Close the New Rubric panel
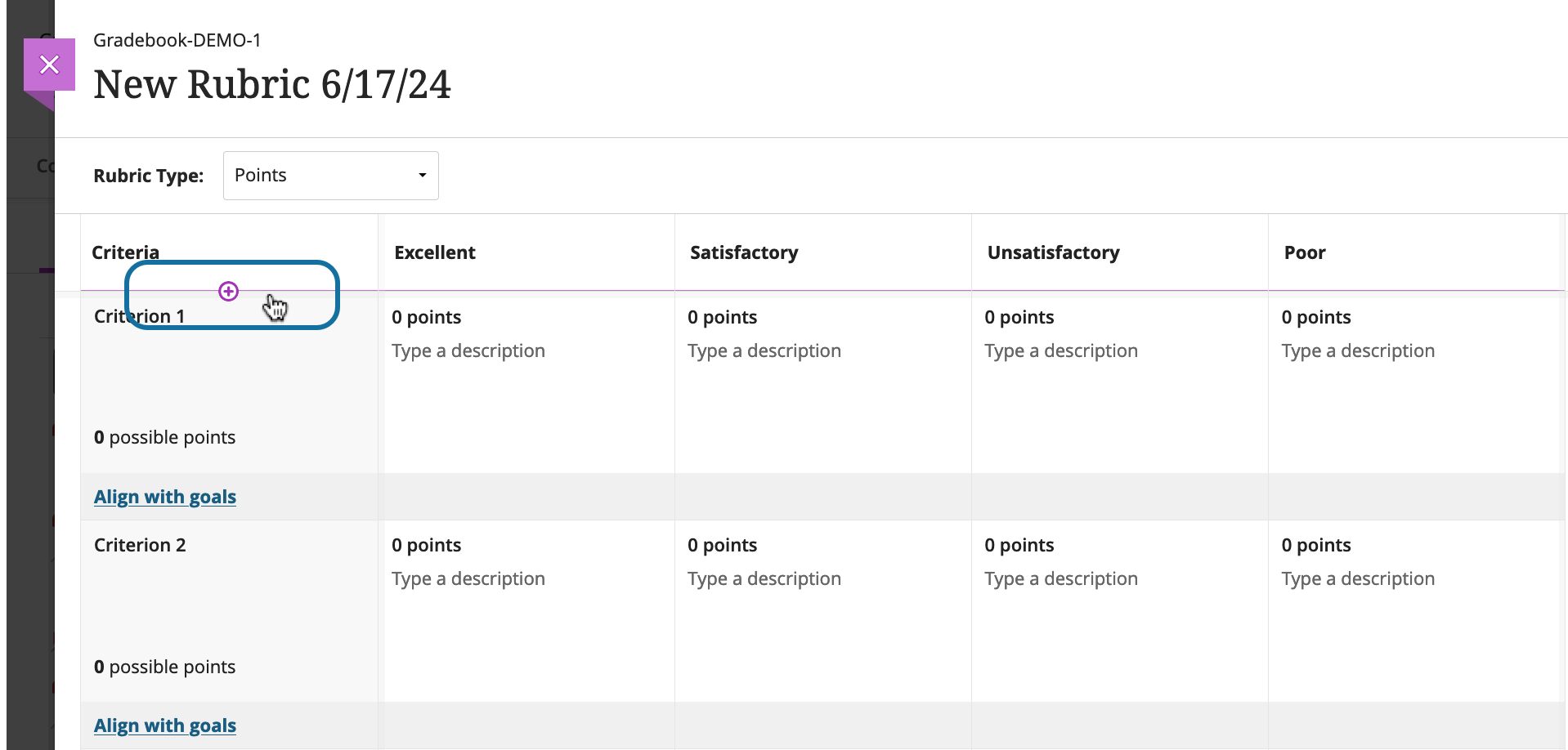 pyautogui.click(x=49, y=65)
